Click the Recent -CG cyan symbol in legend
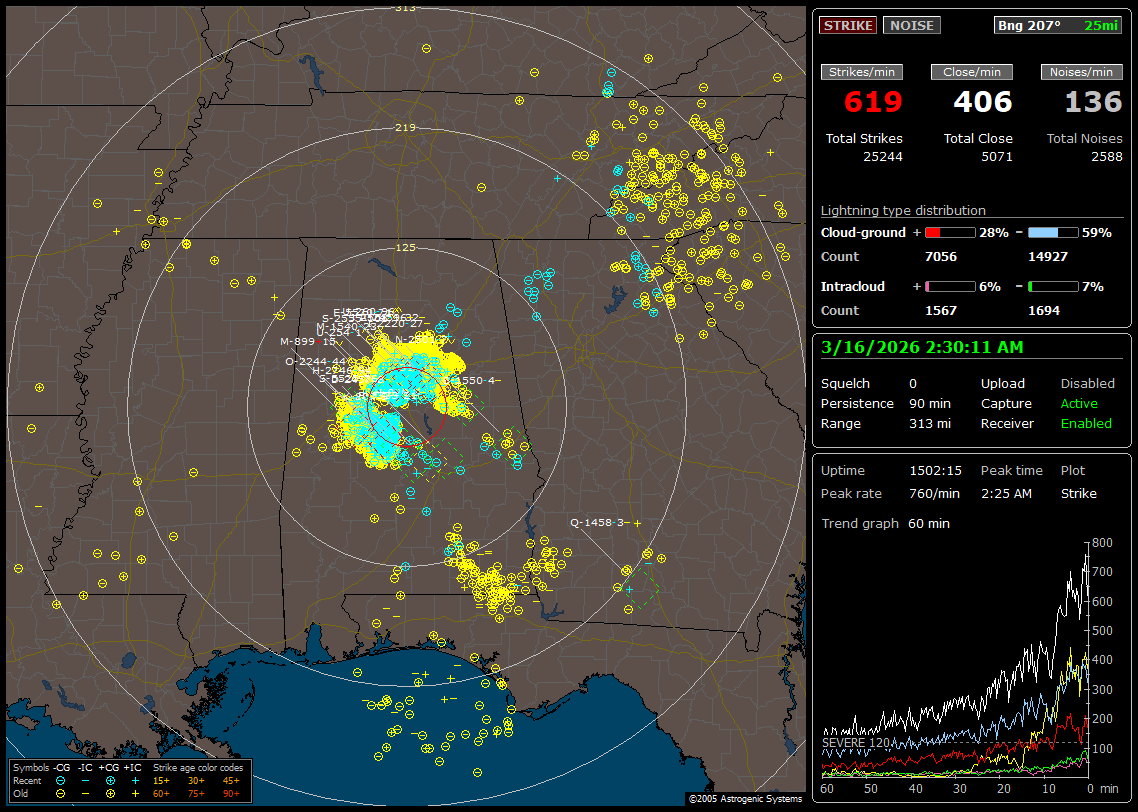1138x812 pixels. [x=62, y=780]
